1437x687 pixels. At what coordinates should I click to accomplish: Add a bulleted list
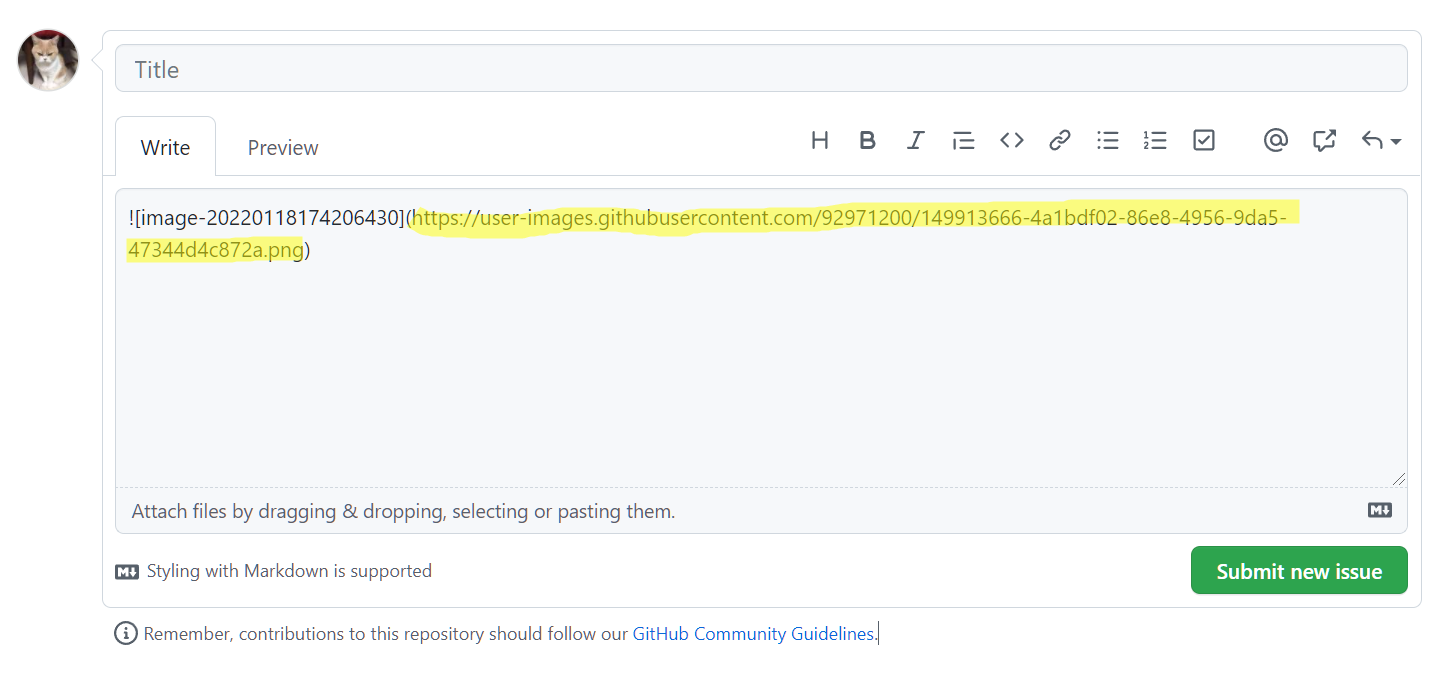pyautogui.click(x=1107, y=141)
